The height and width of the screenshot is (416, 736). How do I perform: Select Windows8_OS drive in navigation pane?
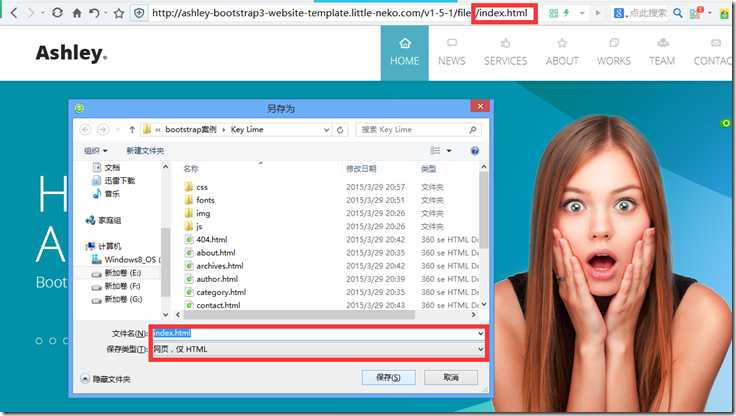125,259
